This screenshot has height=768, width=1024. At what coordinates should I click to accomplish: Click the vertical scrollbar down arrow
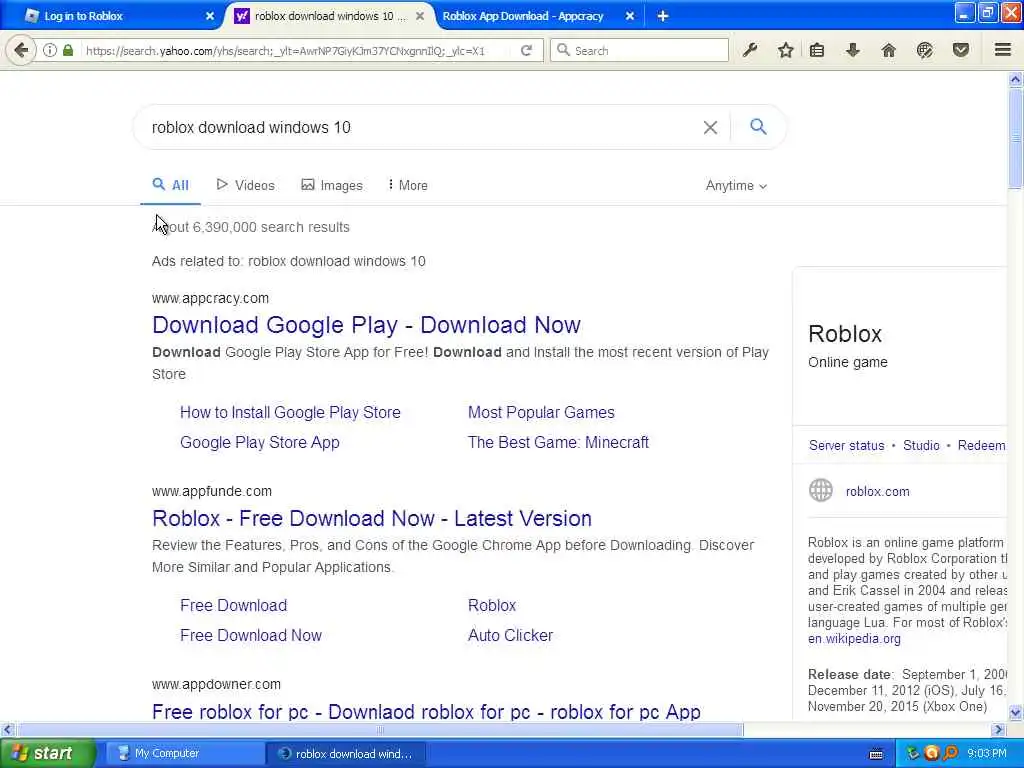(x=1015, y=712)
